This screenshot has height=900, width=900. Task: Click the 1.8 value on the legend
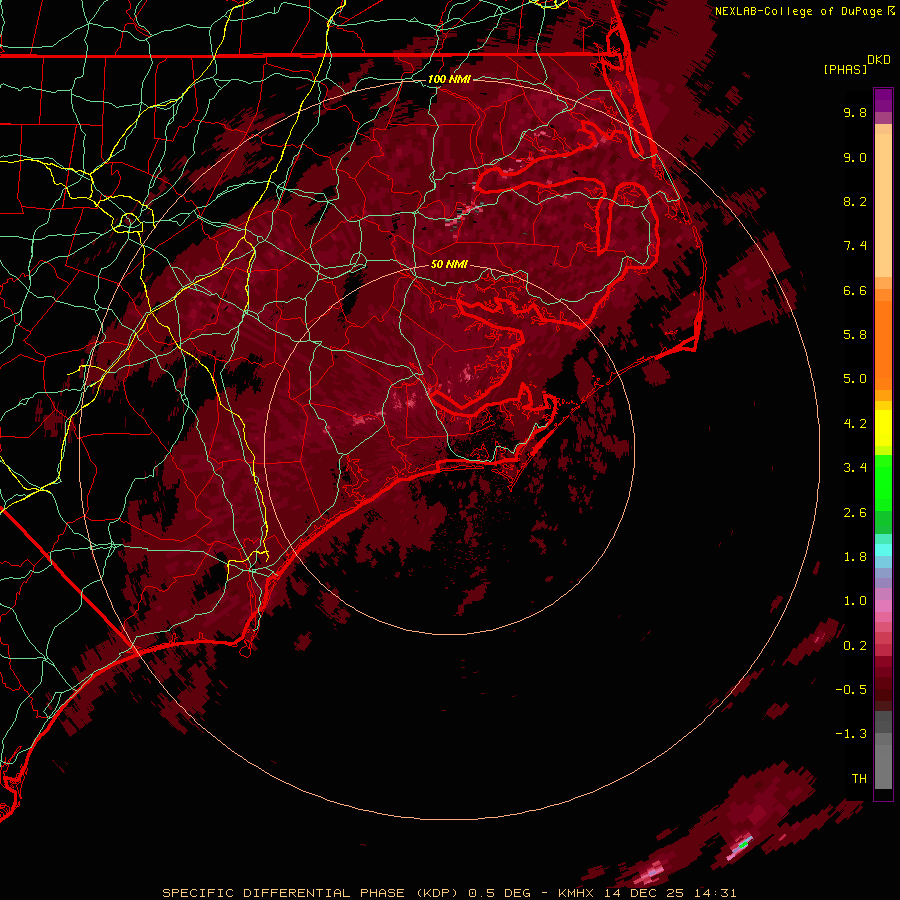pyautogui.click(x=855, y=557)
